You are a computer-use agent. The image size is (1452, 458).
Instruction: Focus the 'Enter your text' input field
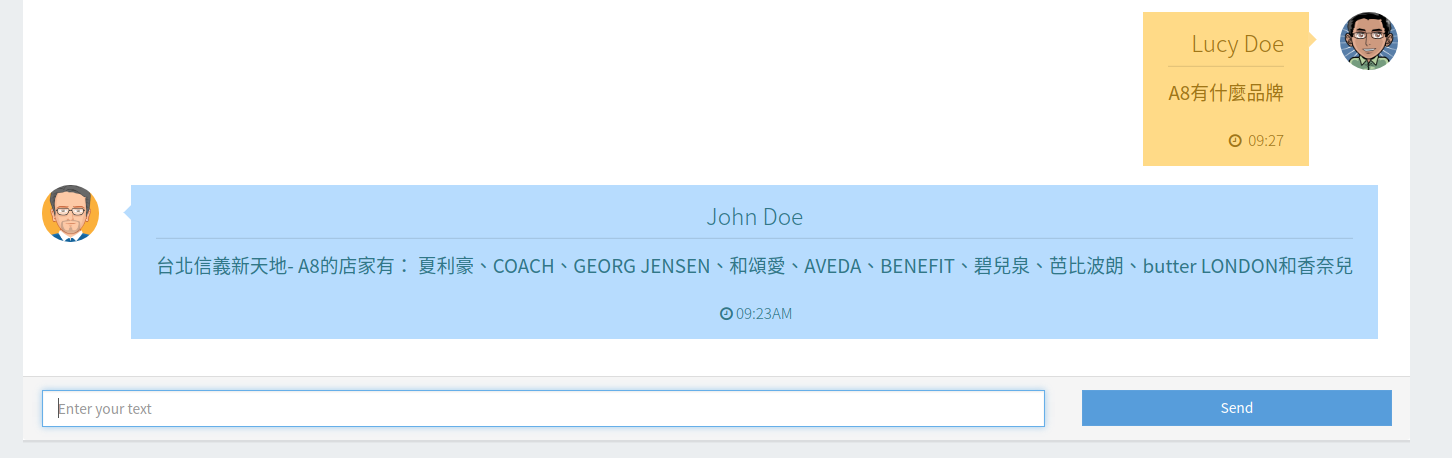tap(543, 408)
